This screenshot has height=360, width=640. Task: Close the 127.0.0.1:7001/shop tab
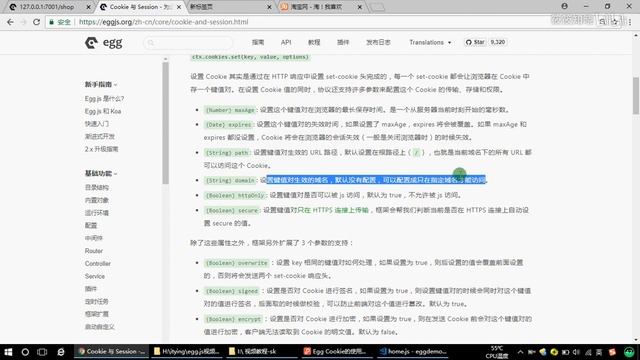pos(89,7)
